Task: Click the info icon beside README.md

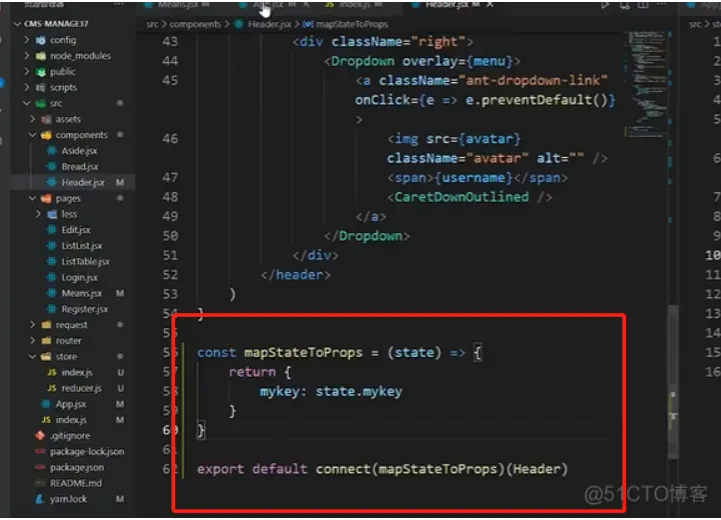Action: (40, 483)
